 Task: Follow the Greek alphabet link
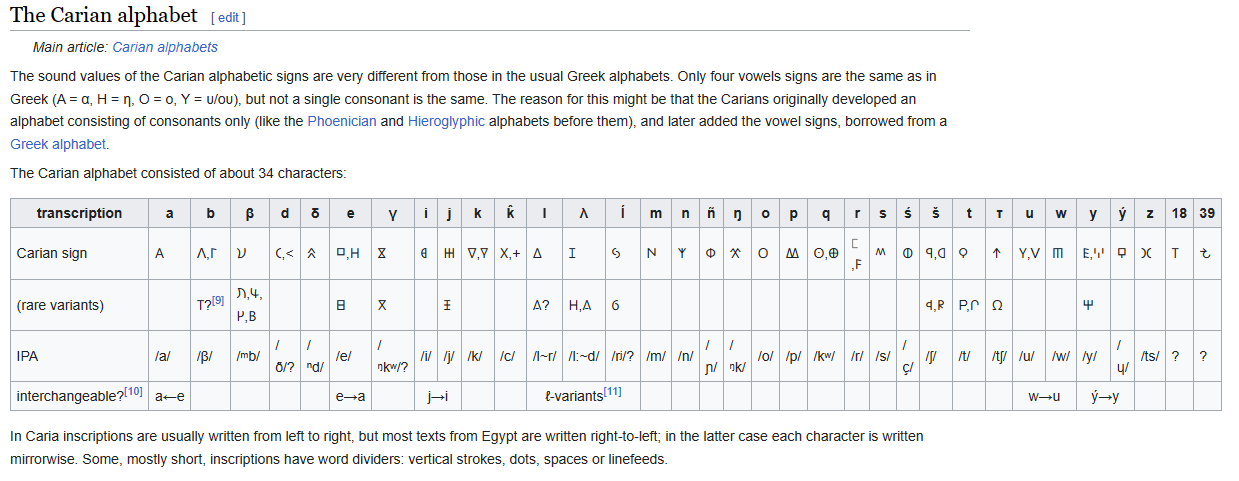(x=58, y=144)
